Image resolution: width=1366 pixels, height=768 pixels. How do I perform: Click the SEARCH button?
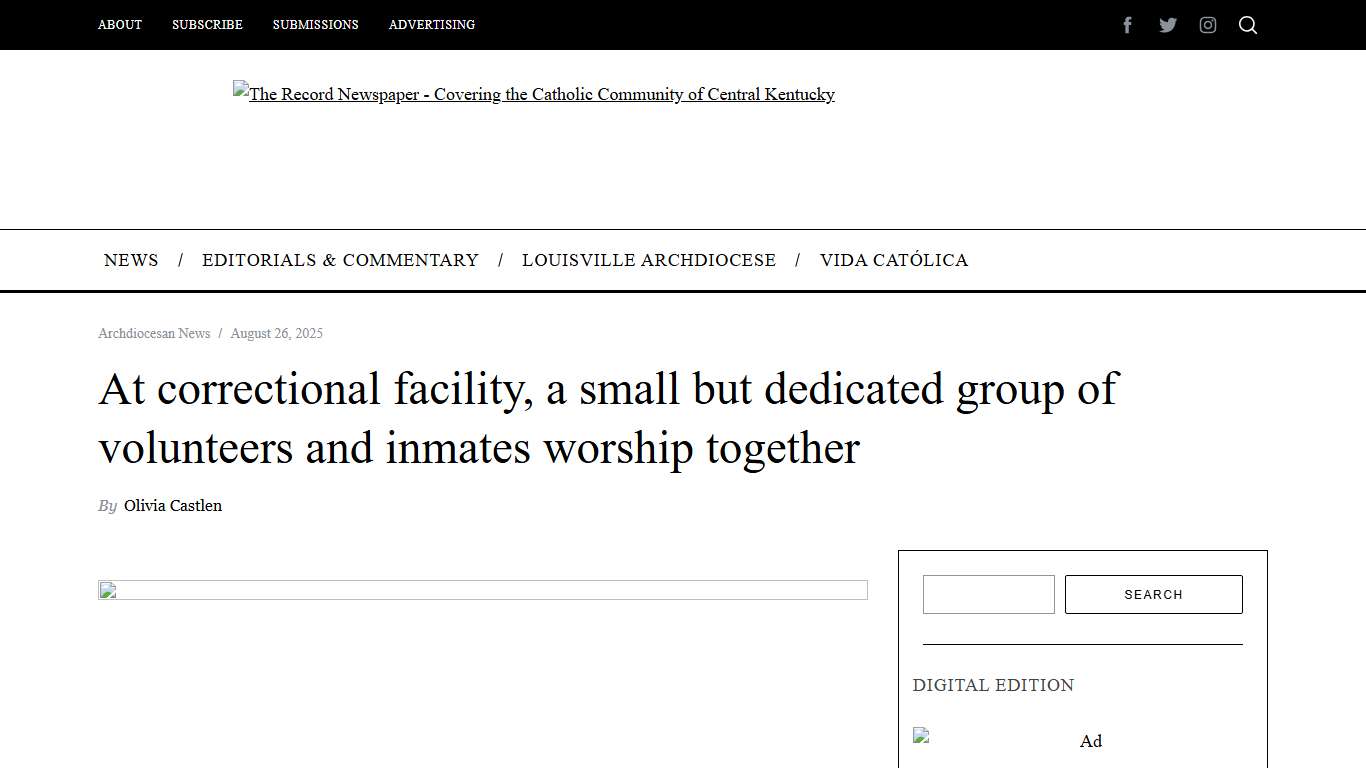(x=1153, y=594)
